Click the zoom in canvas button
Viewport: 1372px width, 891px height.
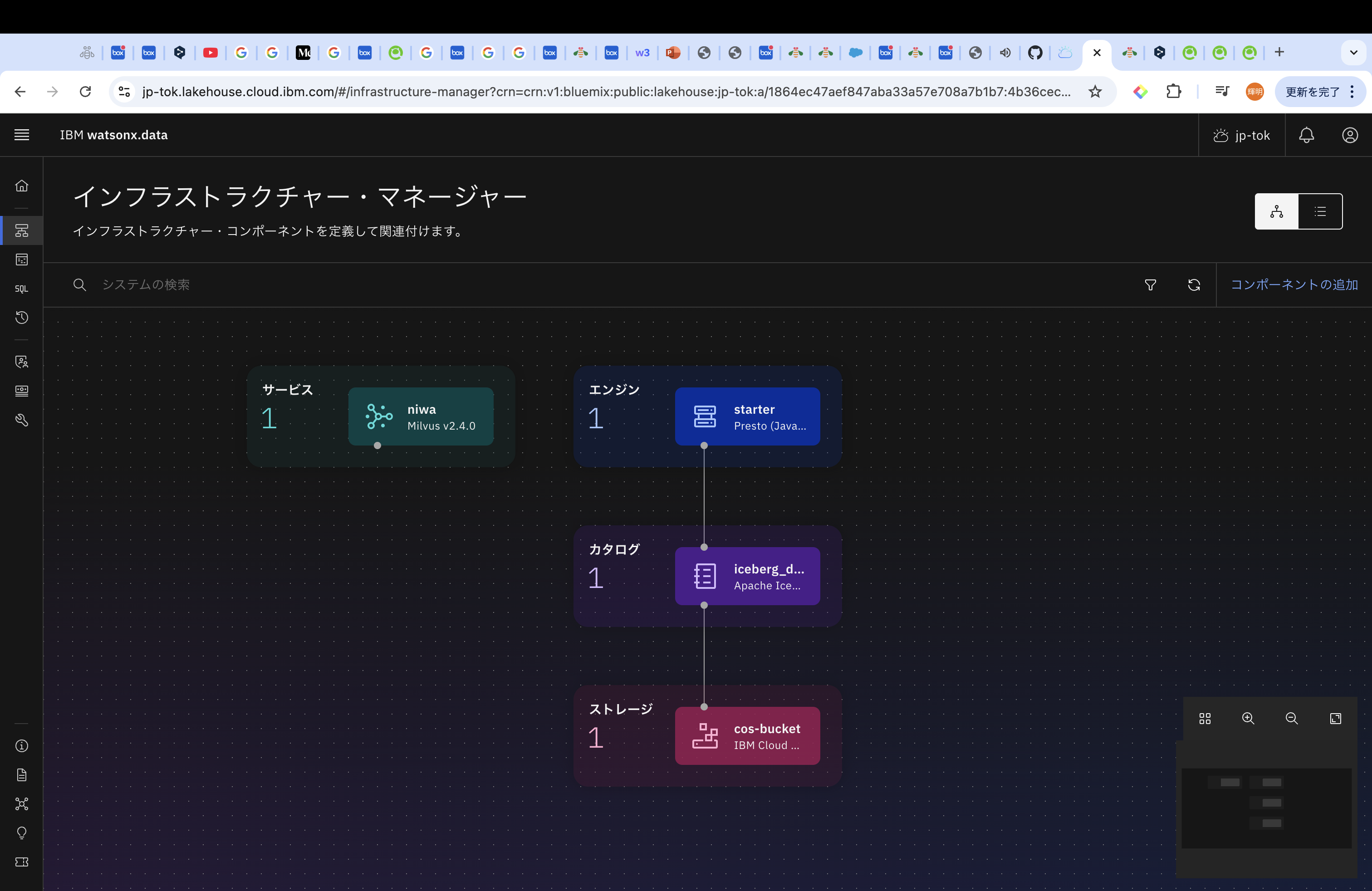1248,719
